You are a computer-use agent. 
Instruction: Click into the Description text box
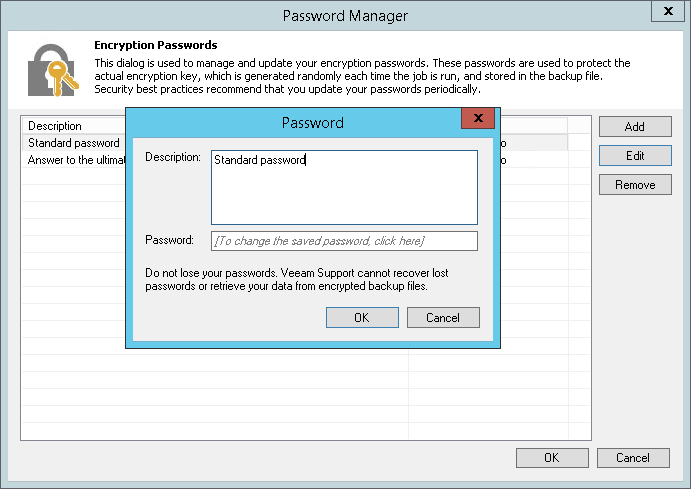click(344, 187)
